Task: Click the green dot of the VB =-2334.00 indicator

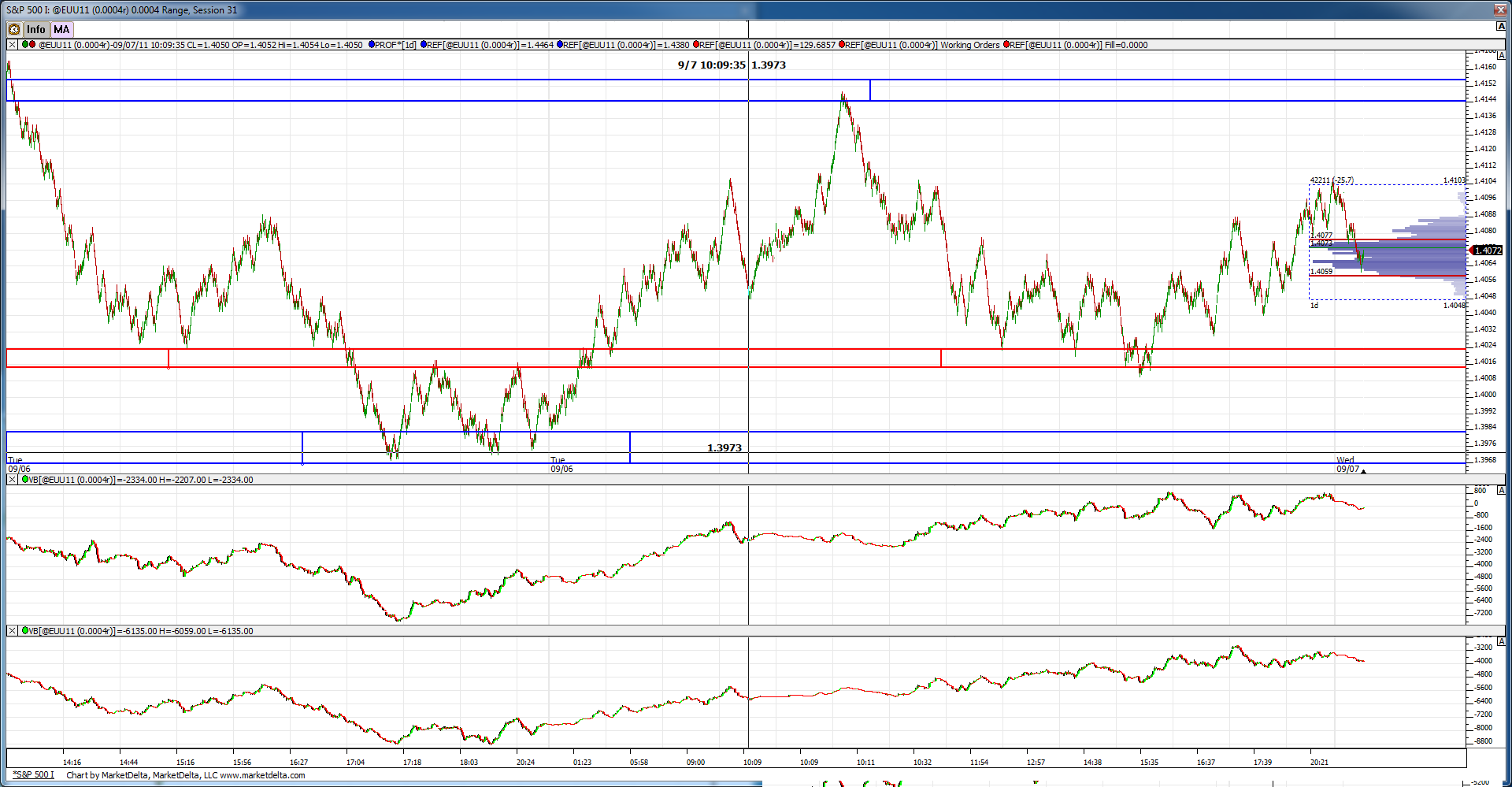Action: pos(25,479)
